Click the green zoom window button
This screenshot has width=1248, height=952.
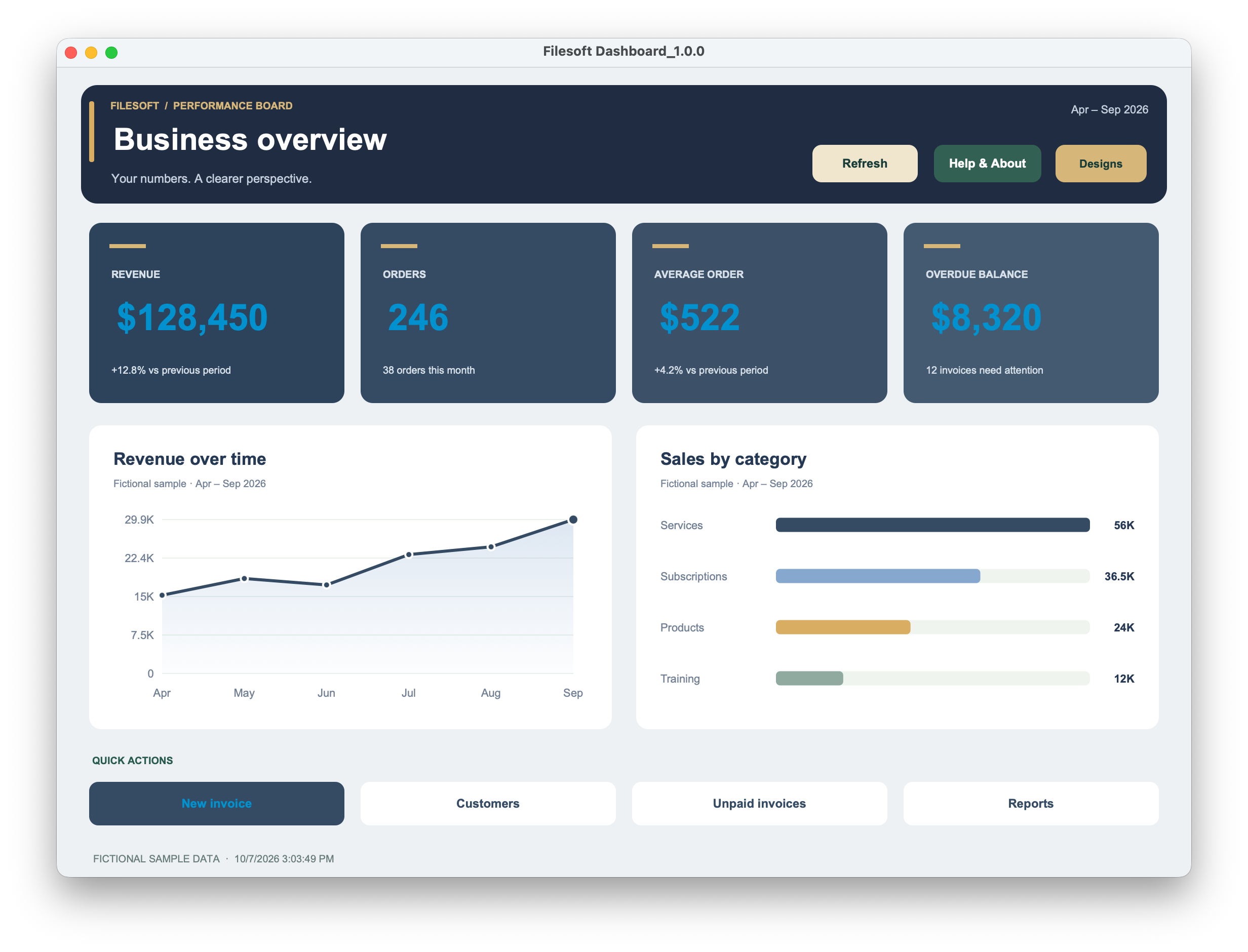[x=111, y=52]
